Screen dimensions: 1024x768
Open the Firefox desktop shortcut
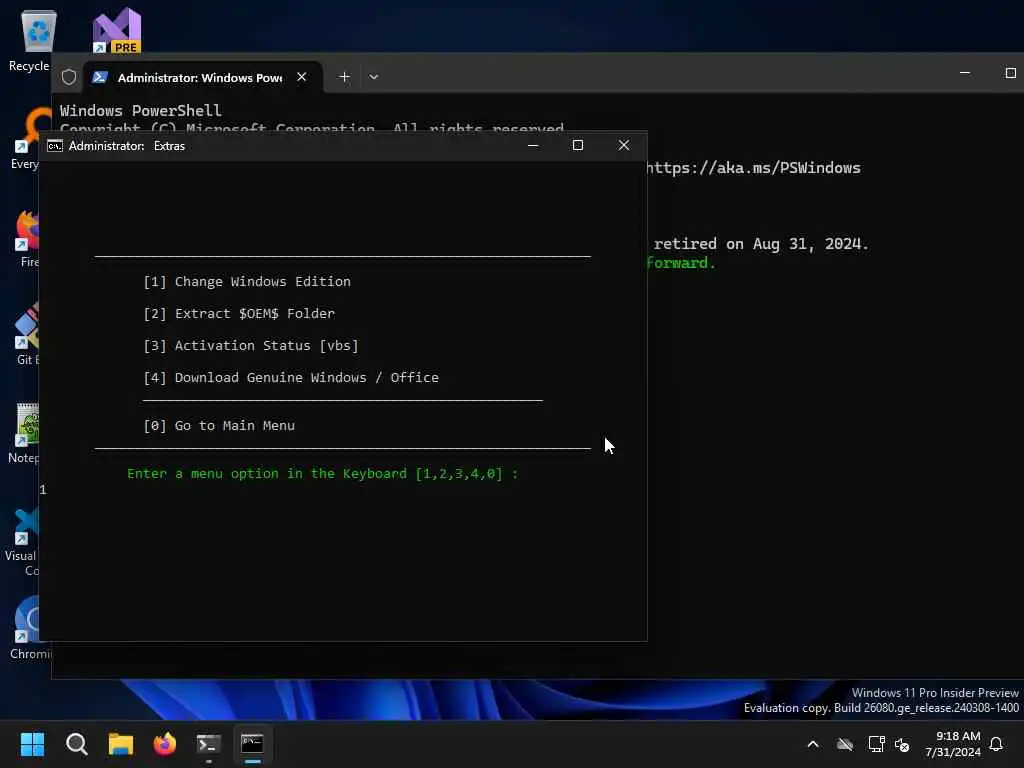(28, 238)
